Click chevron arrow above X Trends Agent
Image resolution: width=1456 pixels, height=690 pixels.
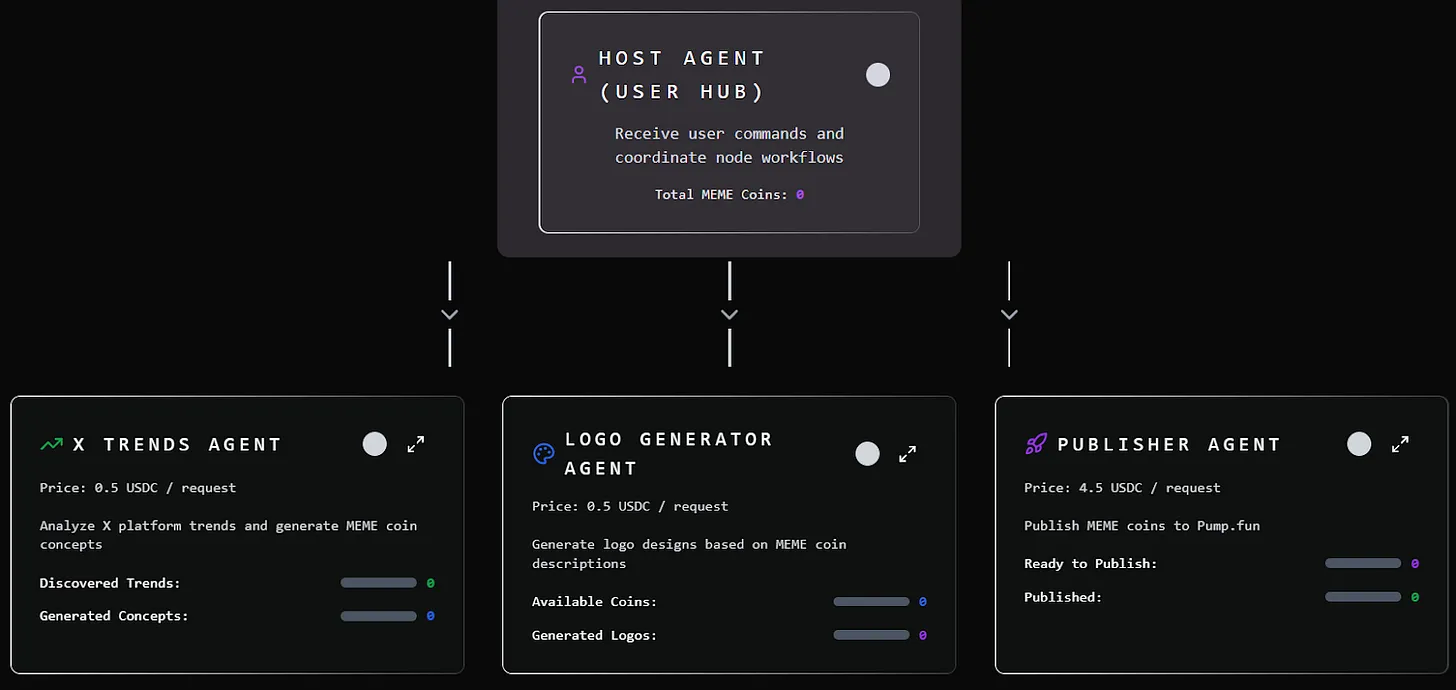point(450,314)
